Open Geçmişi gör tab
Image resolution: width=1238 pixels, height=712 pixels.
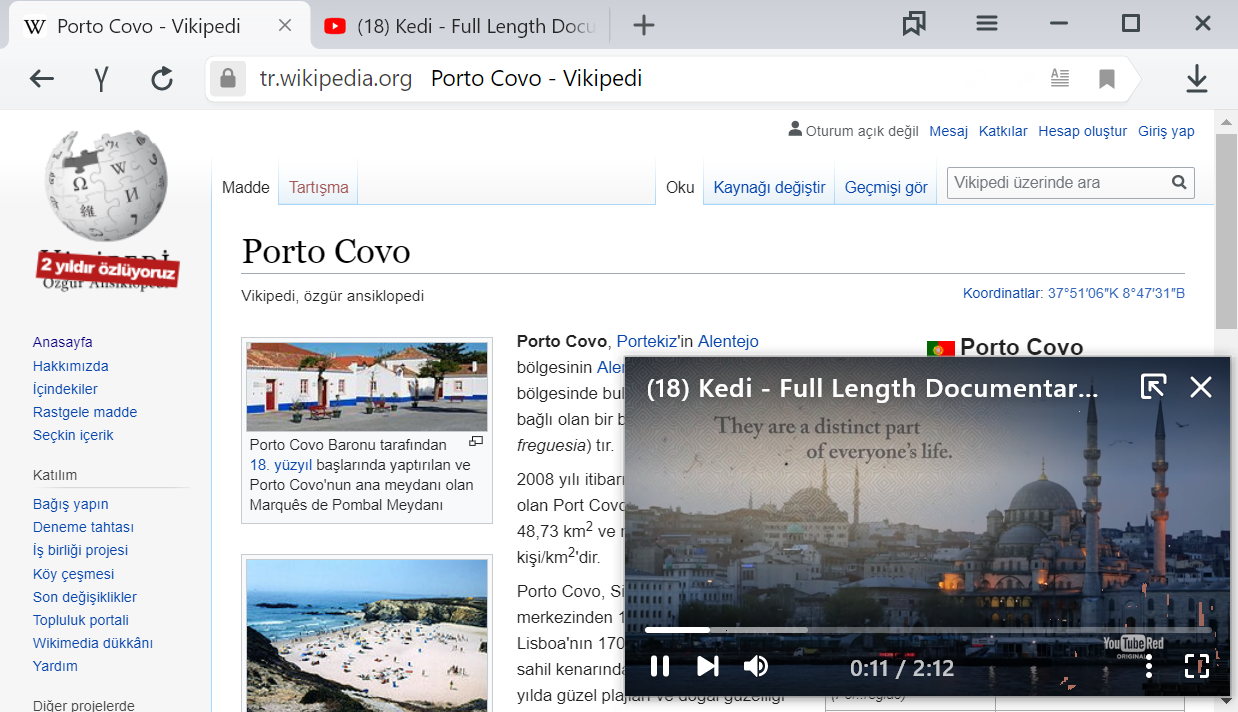point(886,187)
